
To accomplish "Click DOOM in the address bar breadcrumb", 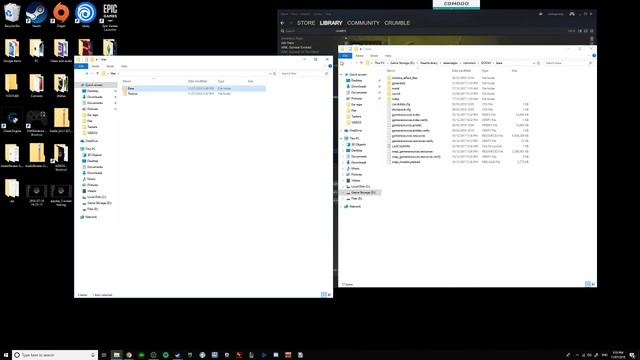I will [x=486, y=63].
